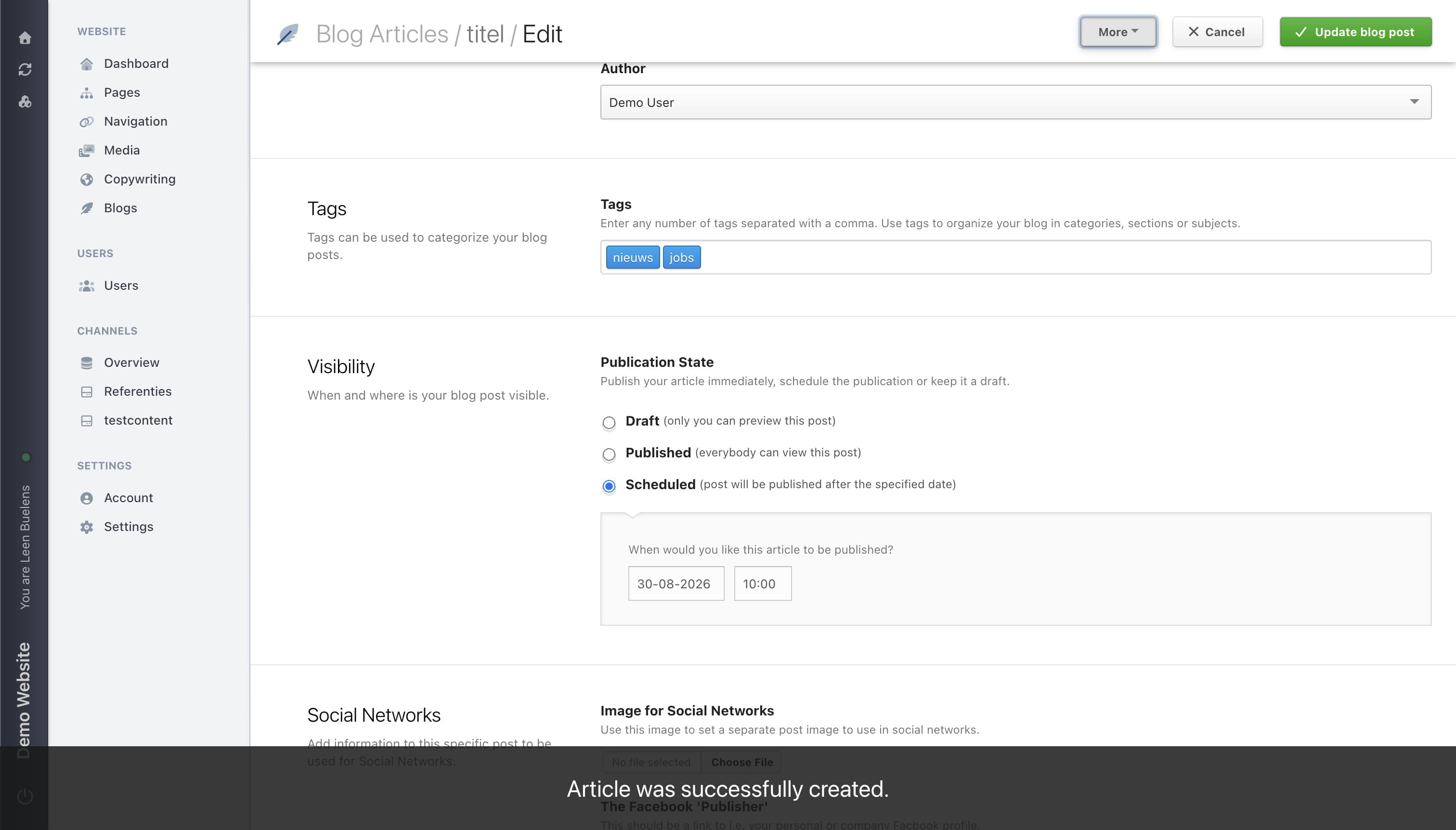The height and width of the screenshot is (830, 1456).
Task: Click the titel breadcrumb link
Action: (485, 34)
